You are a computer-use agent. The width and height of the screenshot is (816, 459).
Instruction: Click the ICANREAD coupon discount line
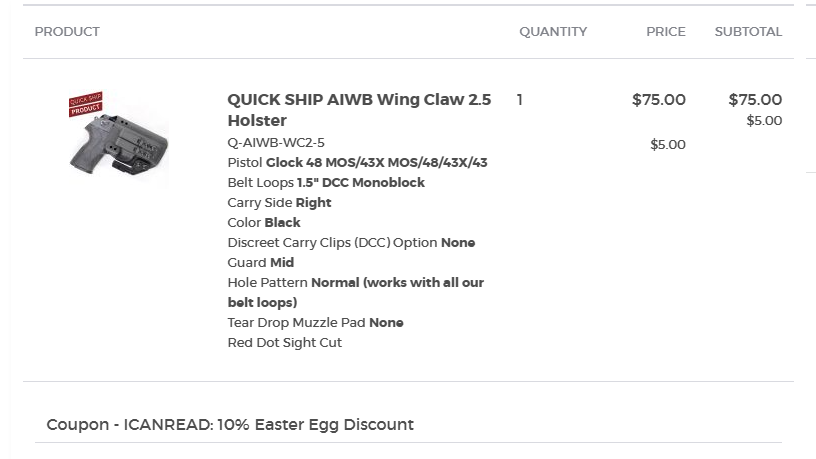click(x=230, y=425)
